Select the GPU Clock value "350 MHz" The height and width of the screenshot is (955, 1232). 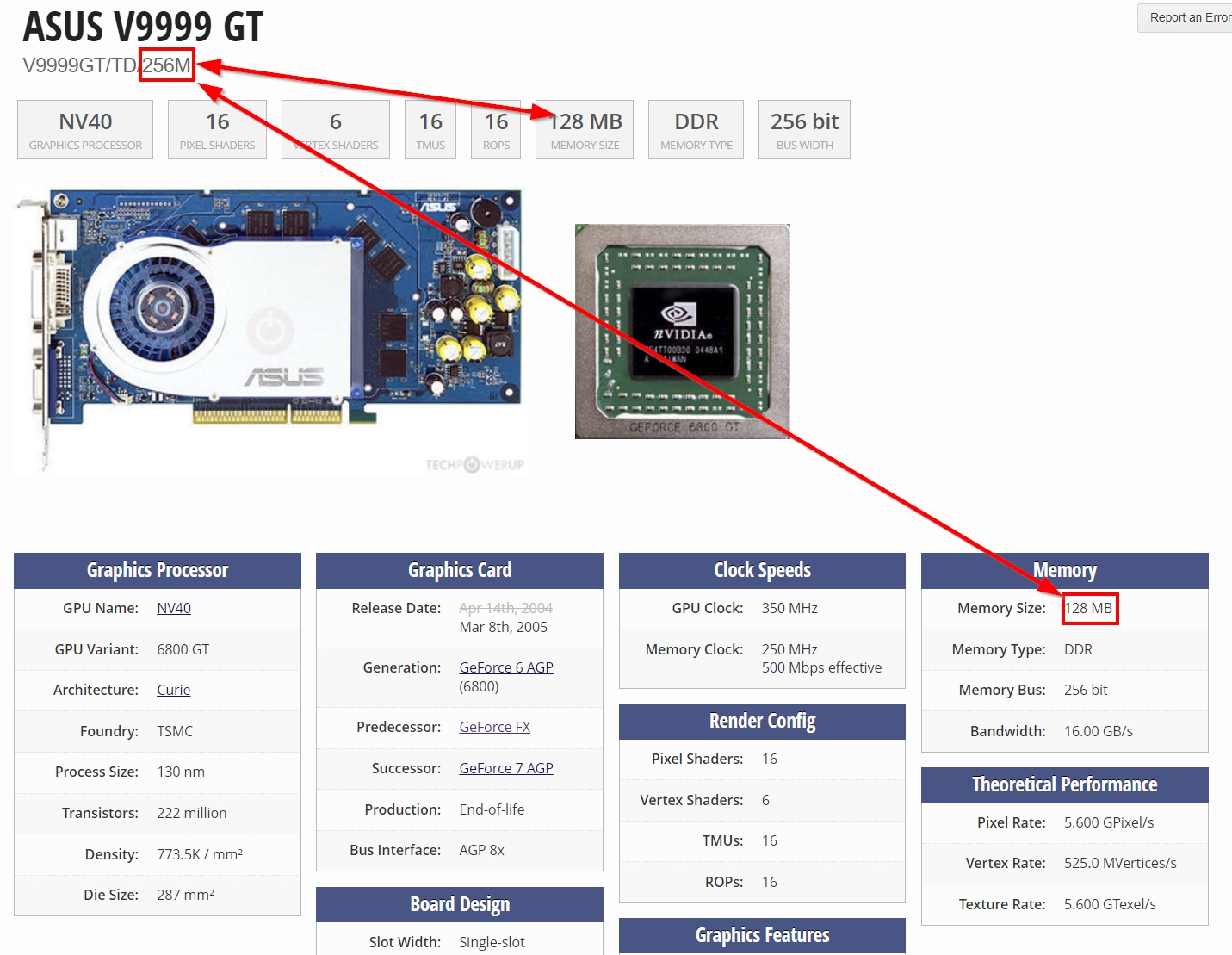pos(789,608)
